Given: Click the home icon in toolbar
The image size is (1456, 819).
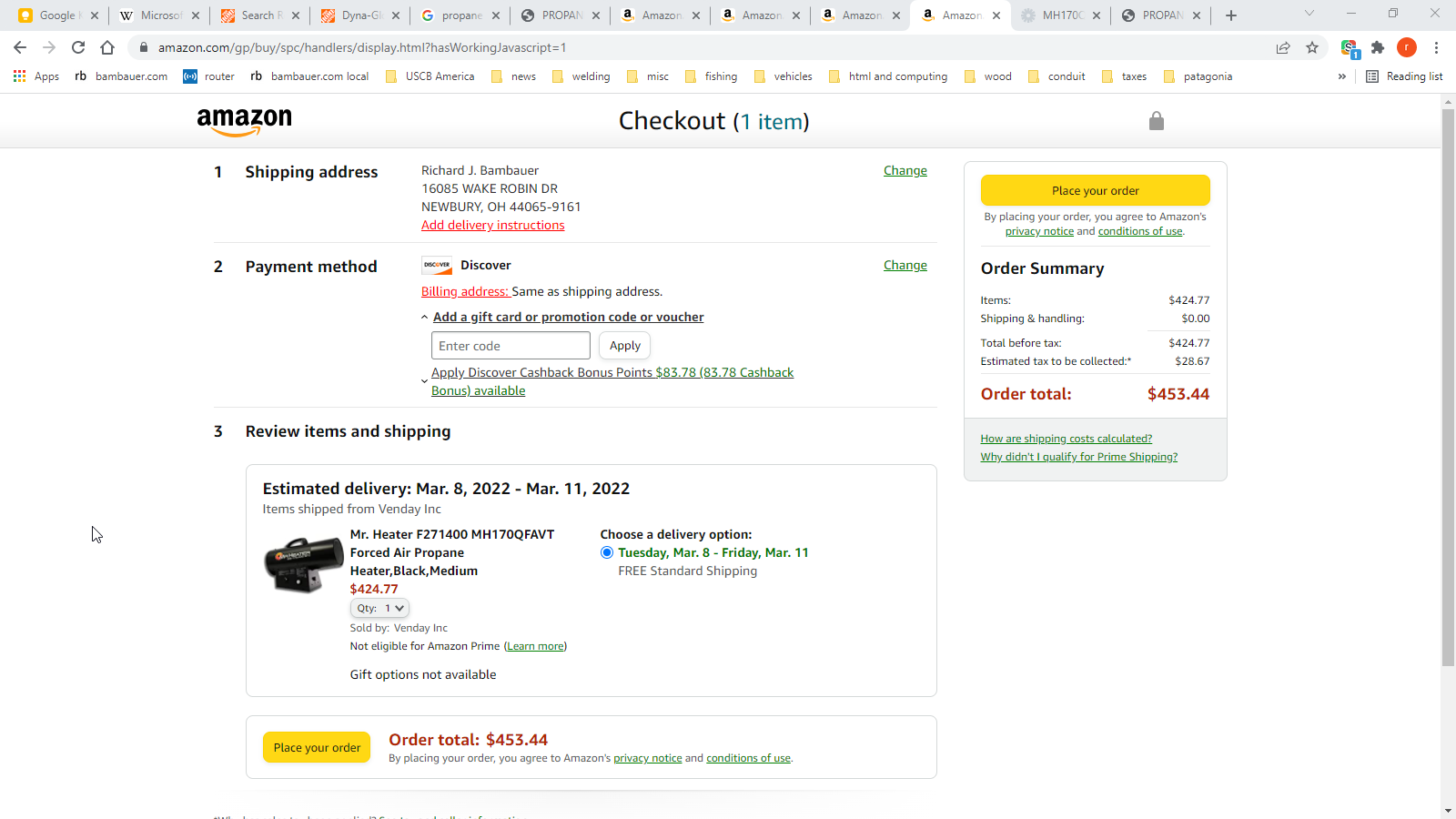Looking at the screenshot, I should click(x=107, y=47).
